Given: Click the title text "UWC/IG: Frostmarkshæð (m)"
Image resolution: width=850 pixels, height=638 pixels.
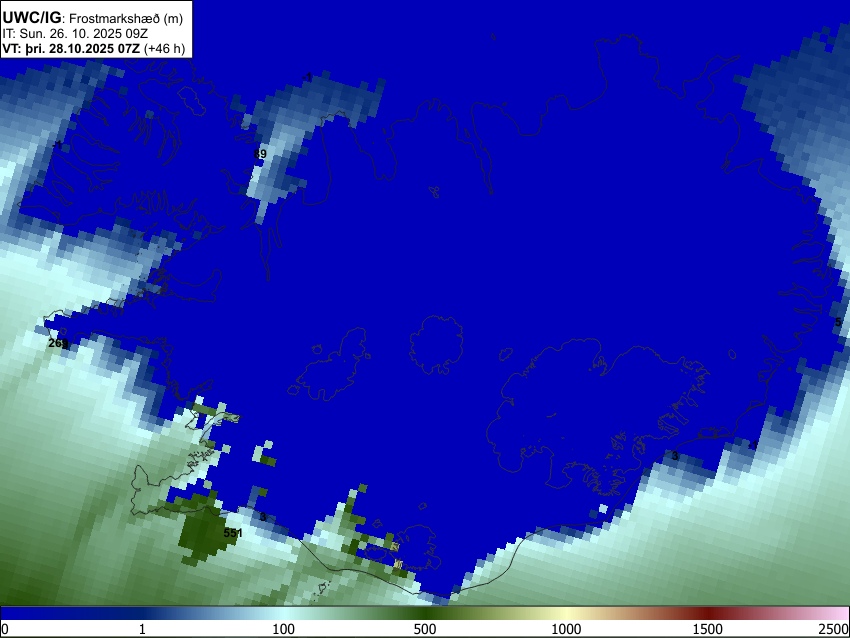Looking at the screenshot, I should coord(93,18).
